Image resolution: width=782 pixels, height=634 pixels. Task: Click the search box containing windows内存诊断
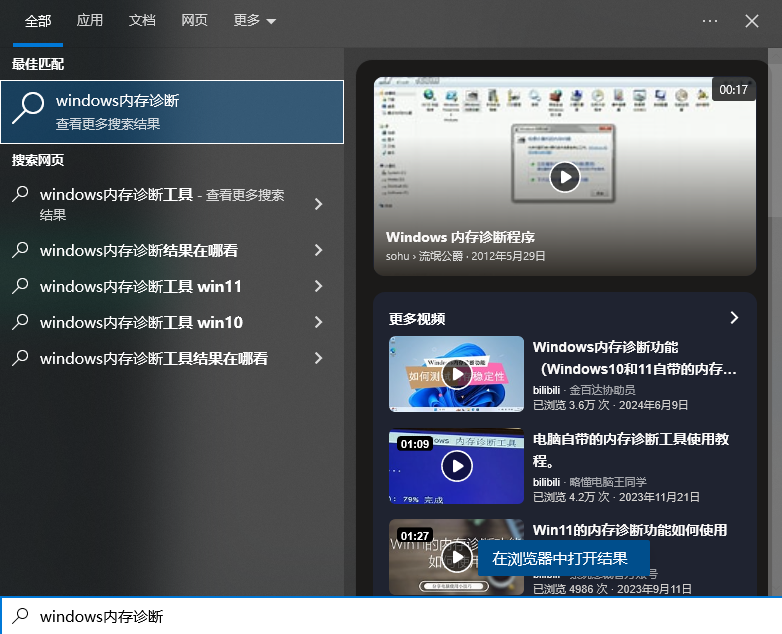(x=391, y=616)
